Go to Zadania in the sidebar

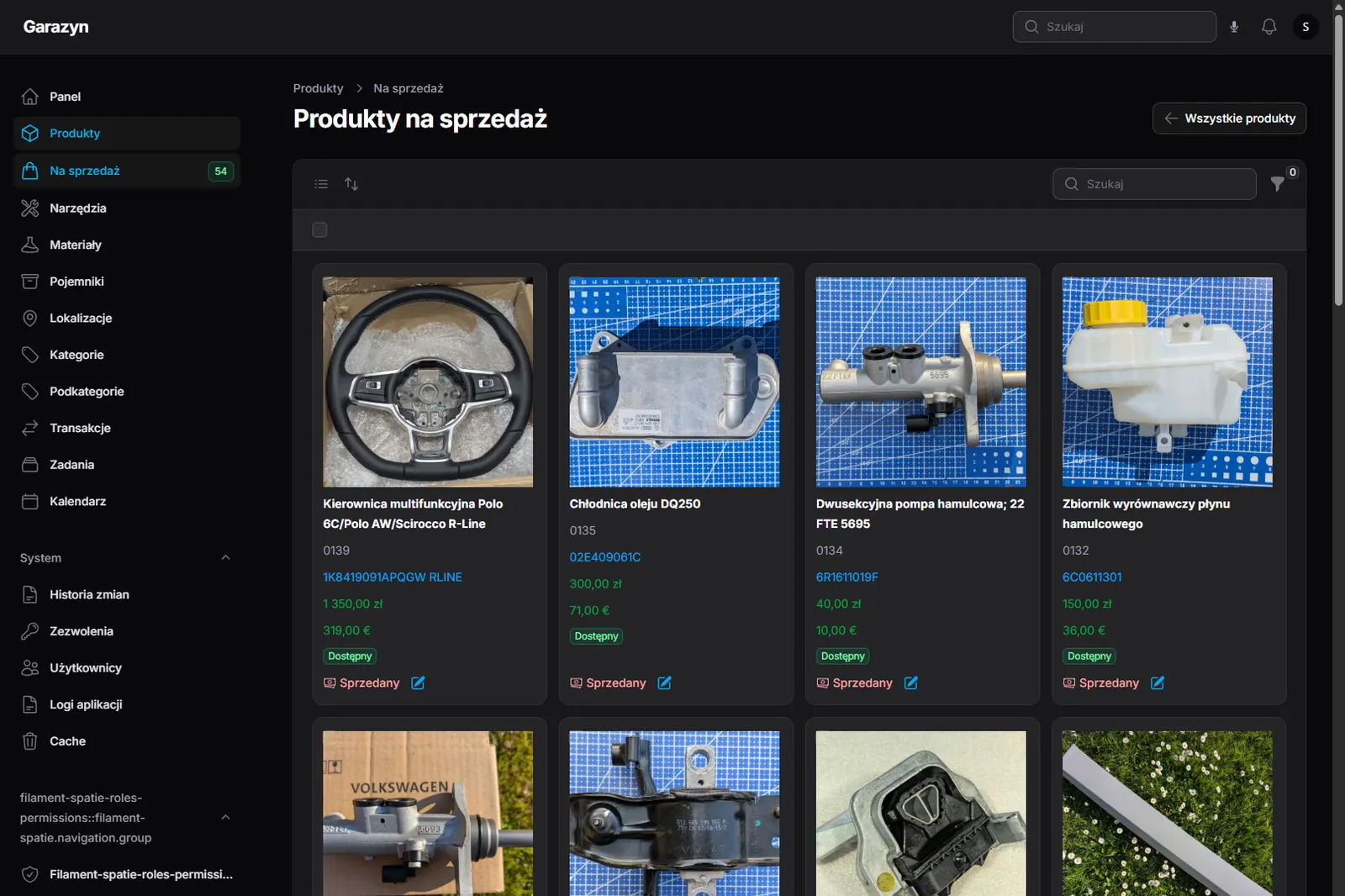click(127, 465)
